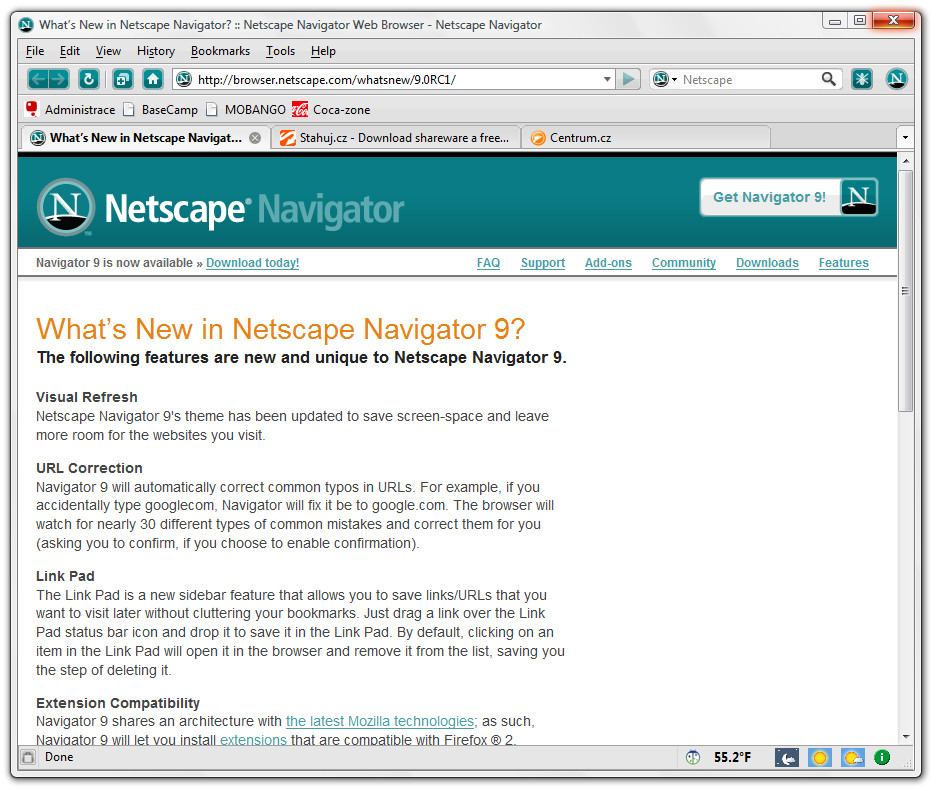Switch to the Stahuj.cz tab
The width and height of the screenshot is (936, 791).
pos(396,138)
